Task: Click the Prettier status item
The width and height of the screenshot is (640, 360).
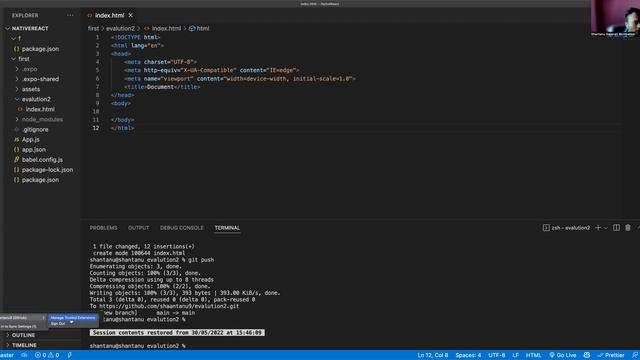Action: 611,355
